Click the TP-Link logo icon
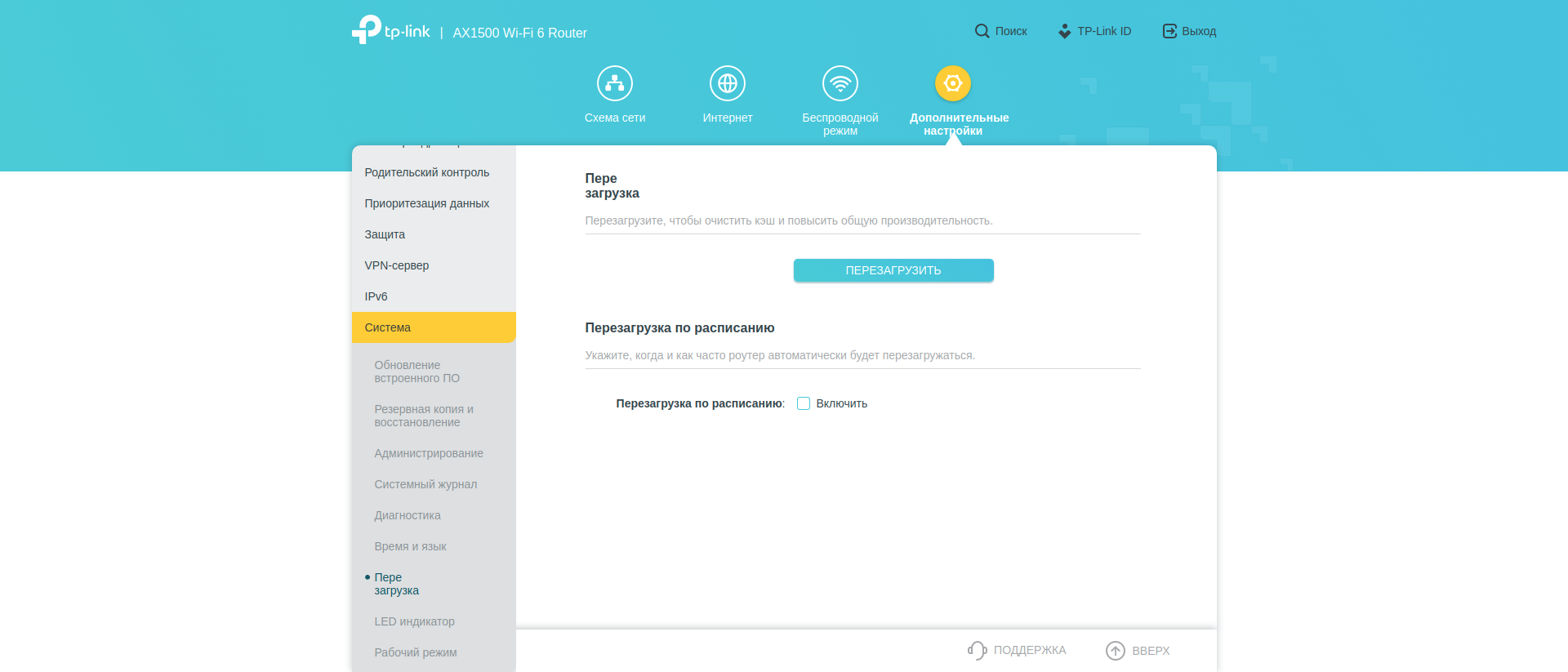This screenshot has height=672, width=1568. point(367,29)
